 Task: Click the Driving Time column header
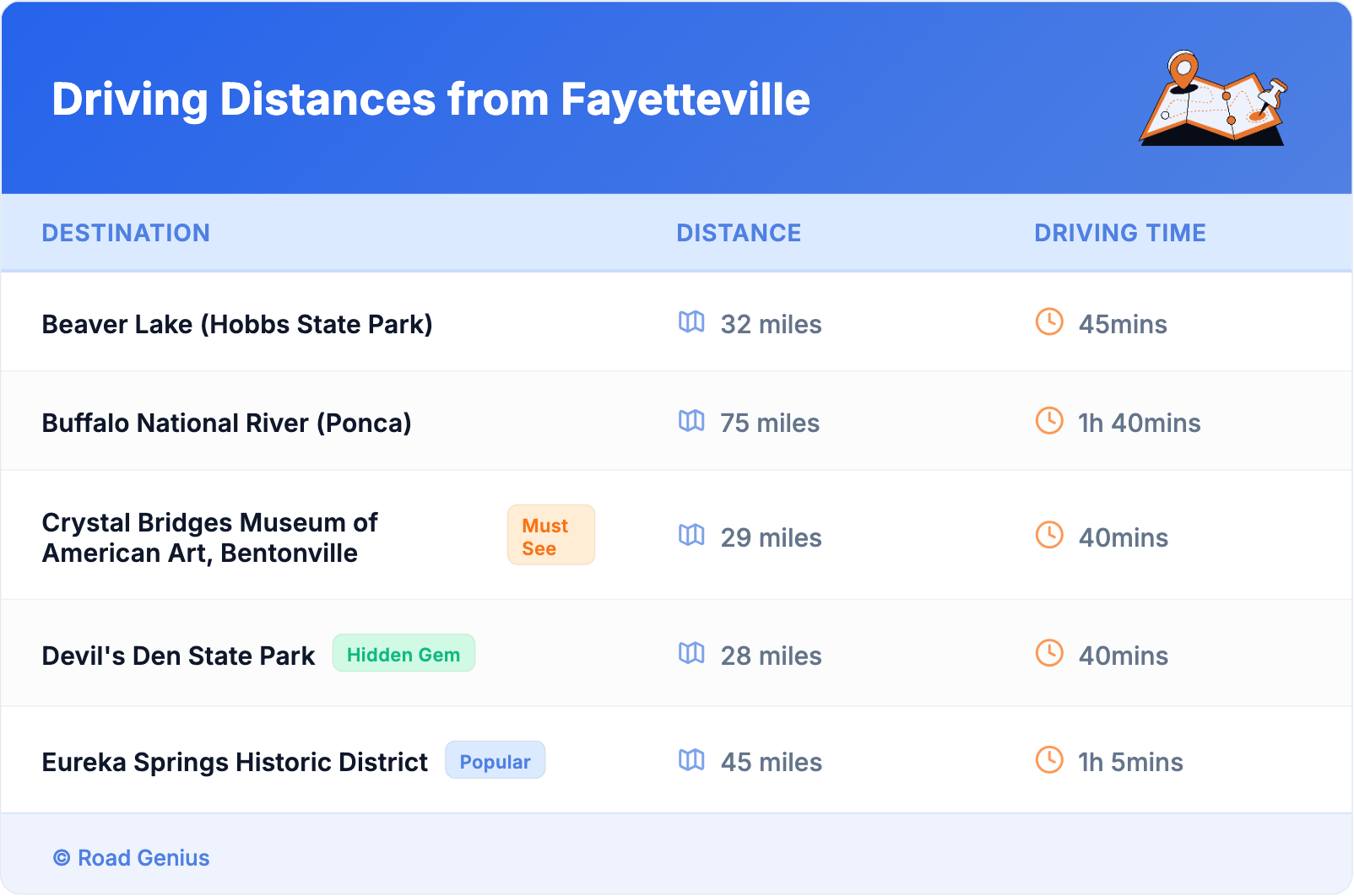click(x=1119, y=233)
